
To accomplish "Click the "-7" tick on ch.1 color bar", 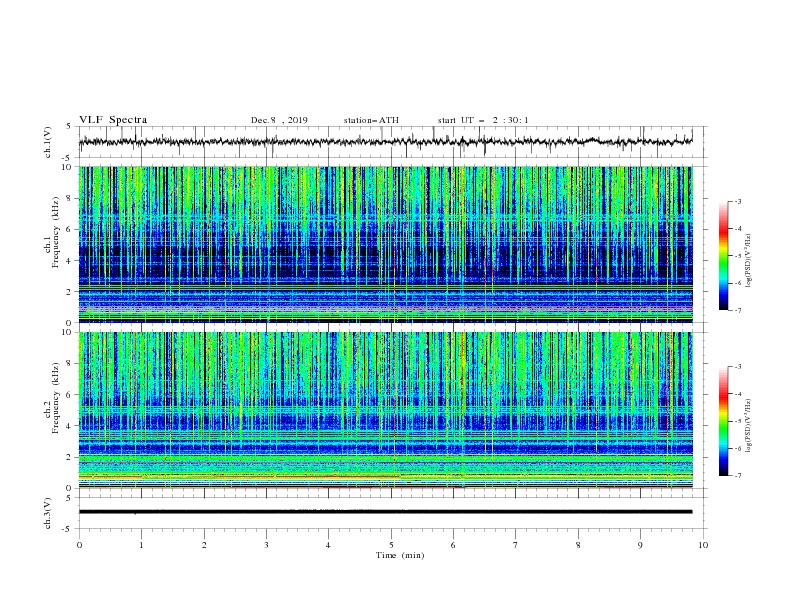I will pyautogui.click(x=737, y=310).
